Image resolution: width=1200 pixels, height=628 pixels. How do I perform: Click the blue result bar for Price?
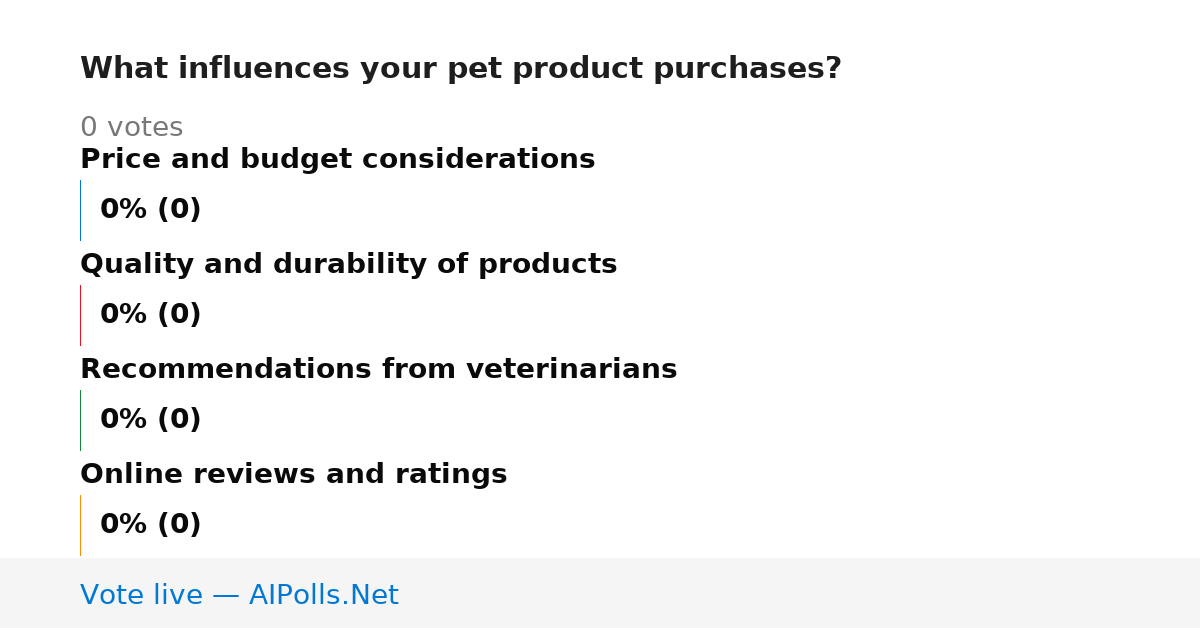pos(80,210)
